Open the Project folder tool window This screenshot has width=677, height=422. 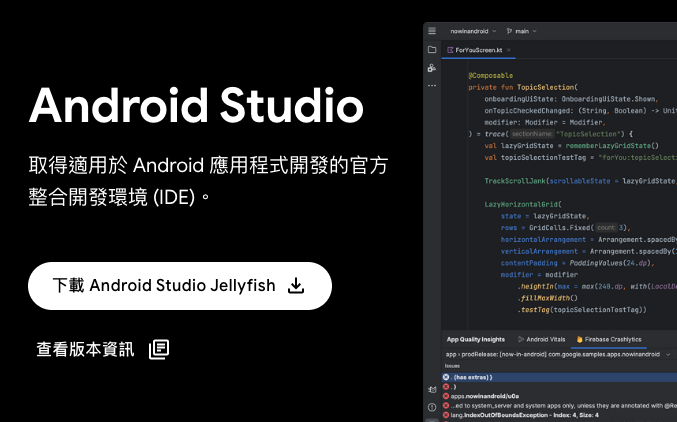(432, 50)
